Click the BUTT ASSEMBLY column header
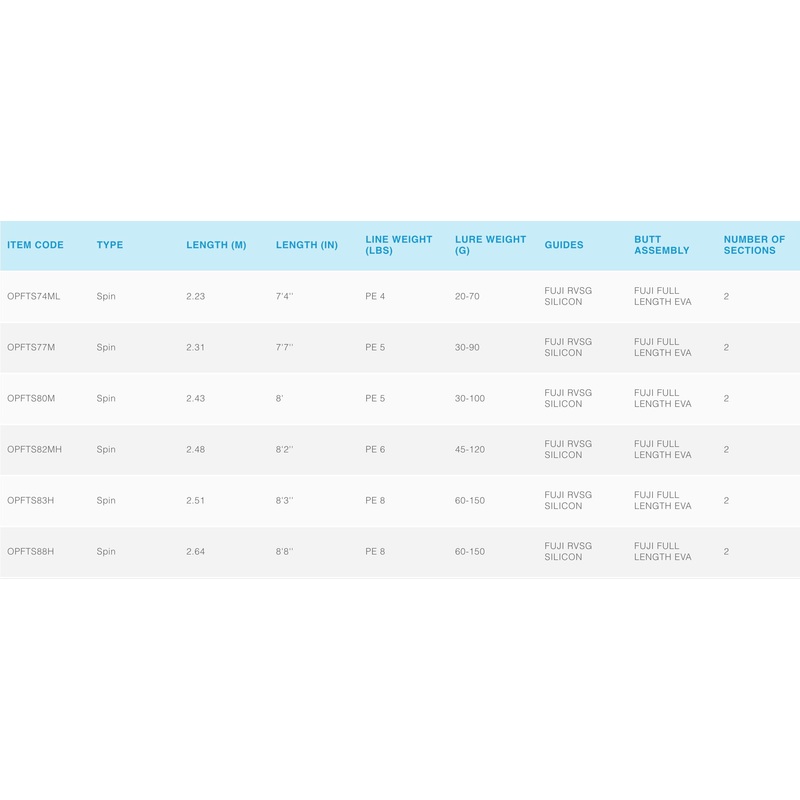800x800 pixels. tap(662, 245)
